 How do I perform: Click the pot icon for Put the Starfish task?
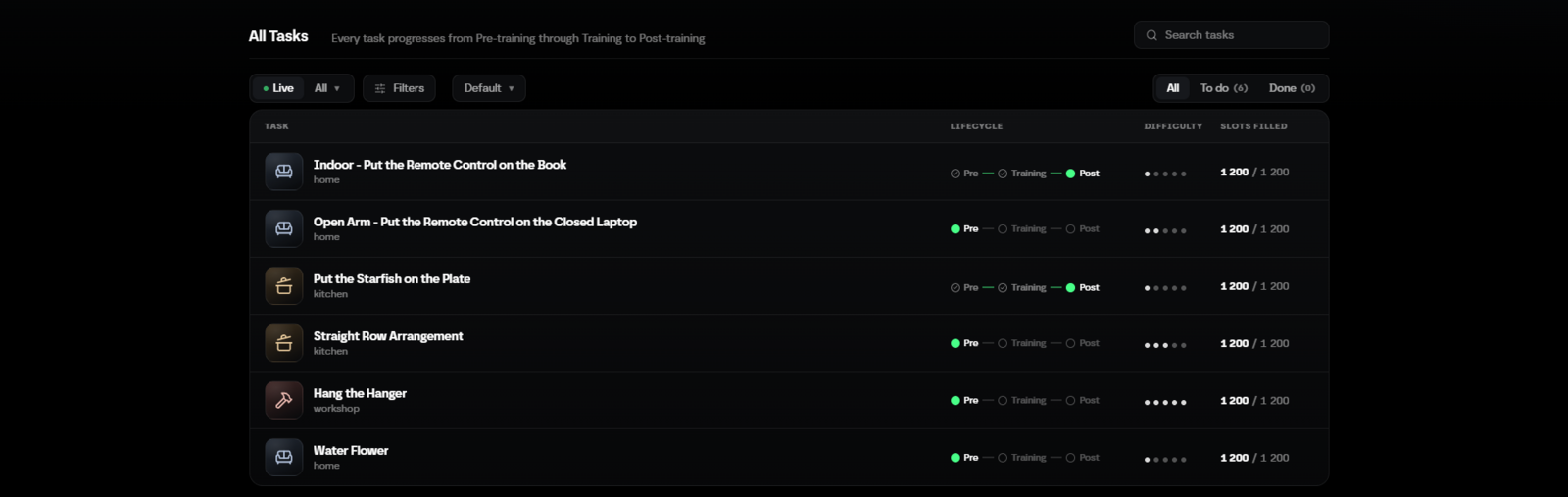coord(284,286)
